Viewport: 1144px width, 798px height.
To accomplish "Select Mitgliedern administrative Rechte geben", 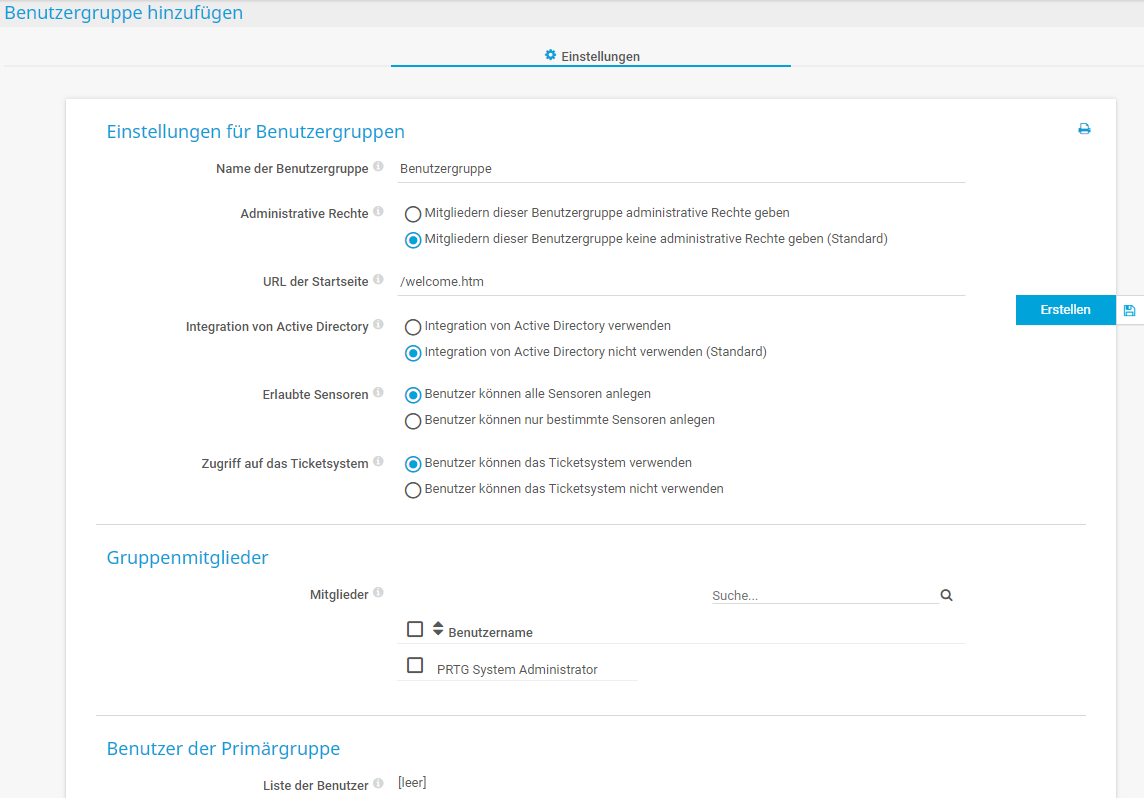I will [413, 213].
